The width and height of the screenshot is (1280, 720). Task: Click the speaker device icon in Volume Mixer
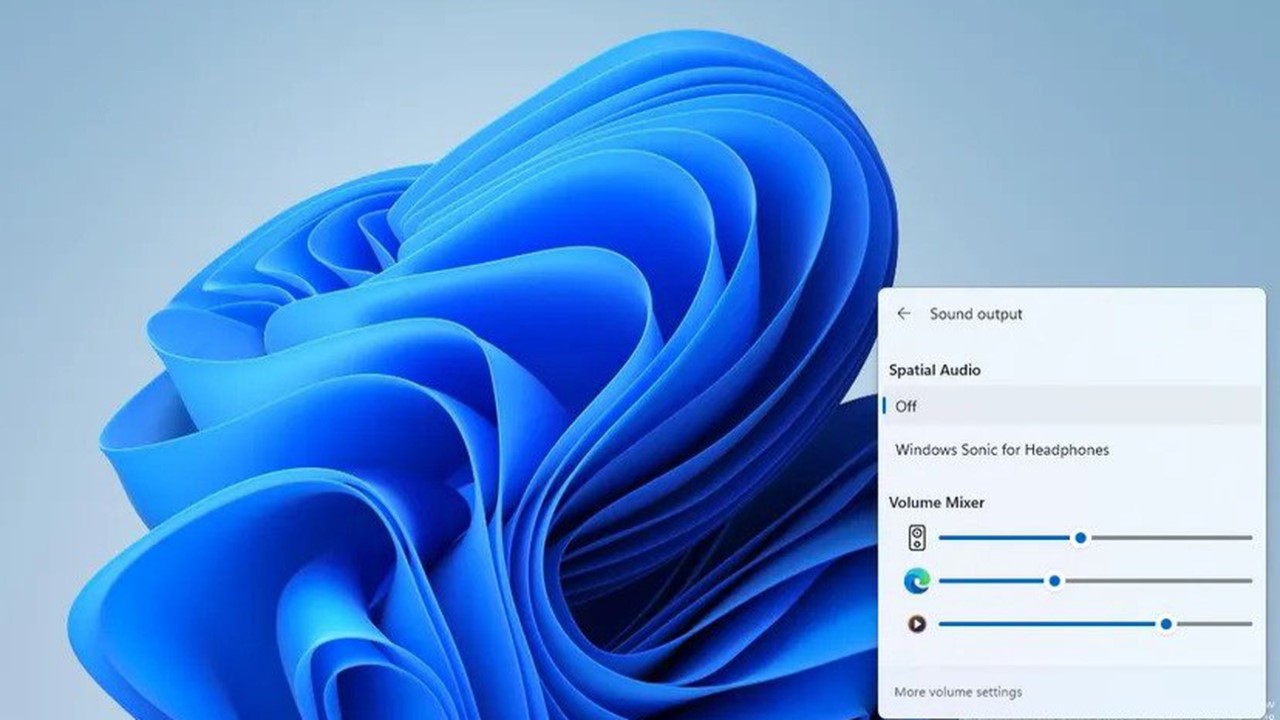(x=917, y=538)
